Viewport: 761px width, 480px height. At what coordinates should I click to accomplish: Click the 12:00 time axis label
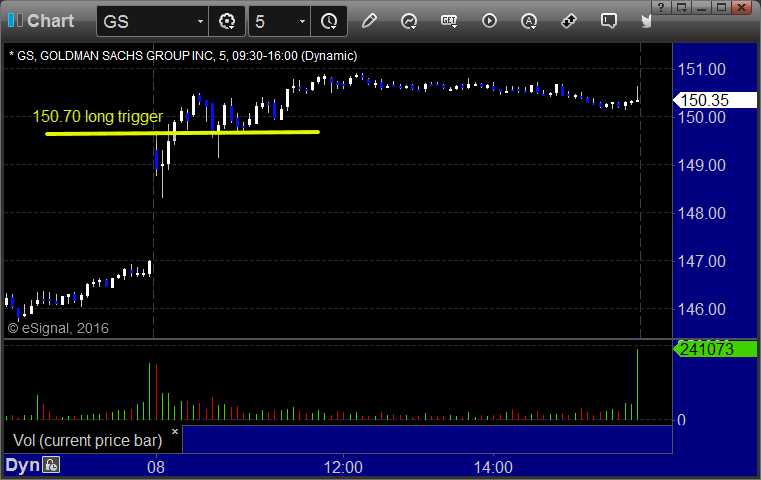tap(343, 467)
